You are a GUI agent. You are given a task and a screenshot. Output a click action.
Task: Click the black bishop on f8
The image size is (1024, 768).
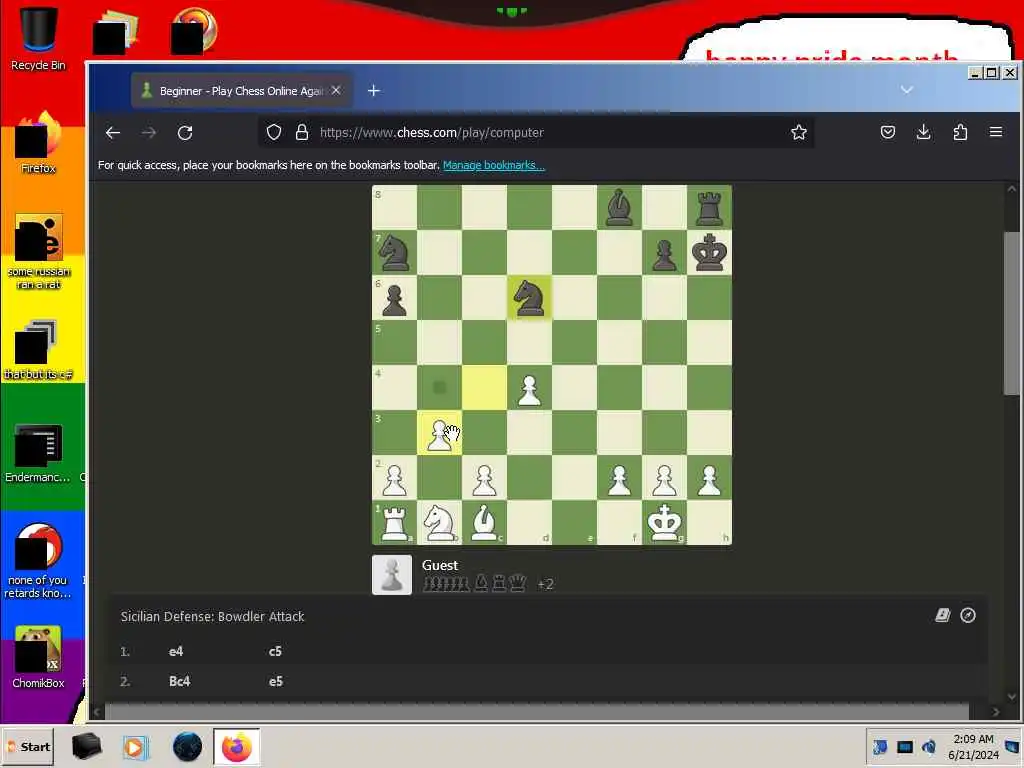pos(619,208)
